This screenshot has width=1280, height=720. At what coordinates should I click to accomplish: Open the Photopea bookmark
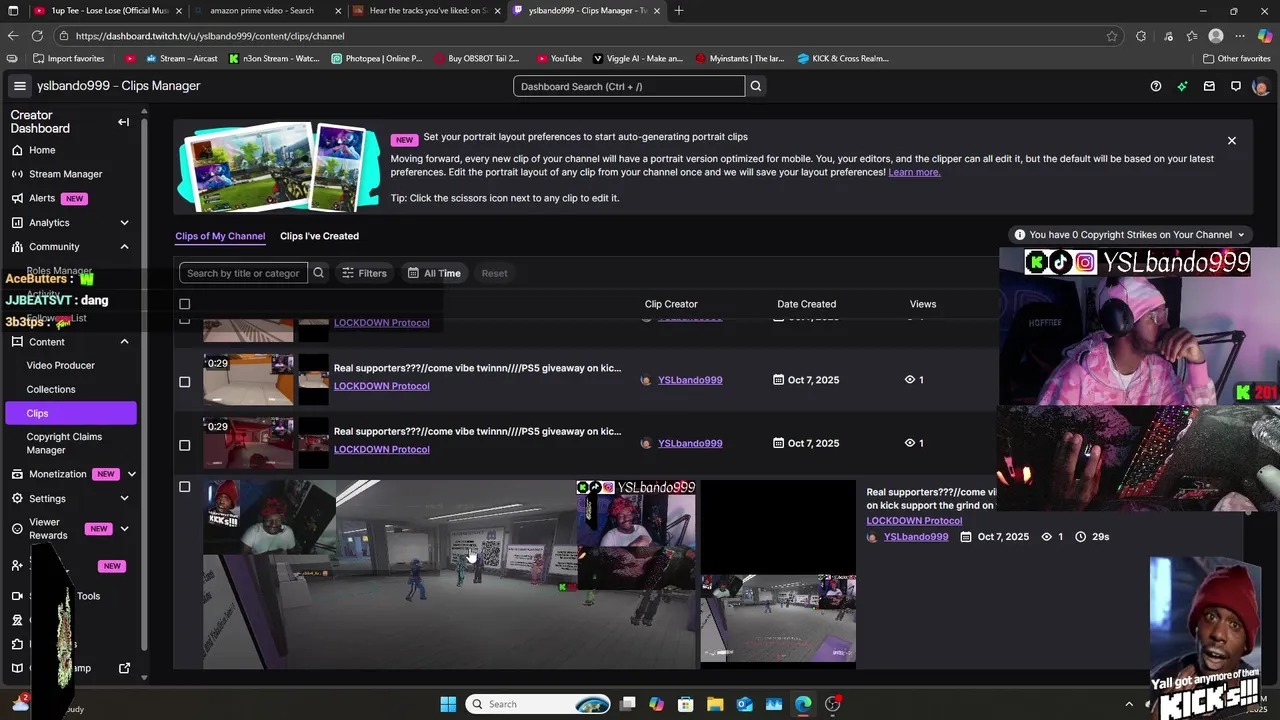coord(377,58)
